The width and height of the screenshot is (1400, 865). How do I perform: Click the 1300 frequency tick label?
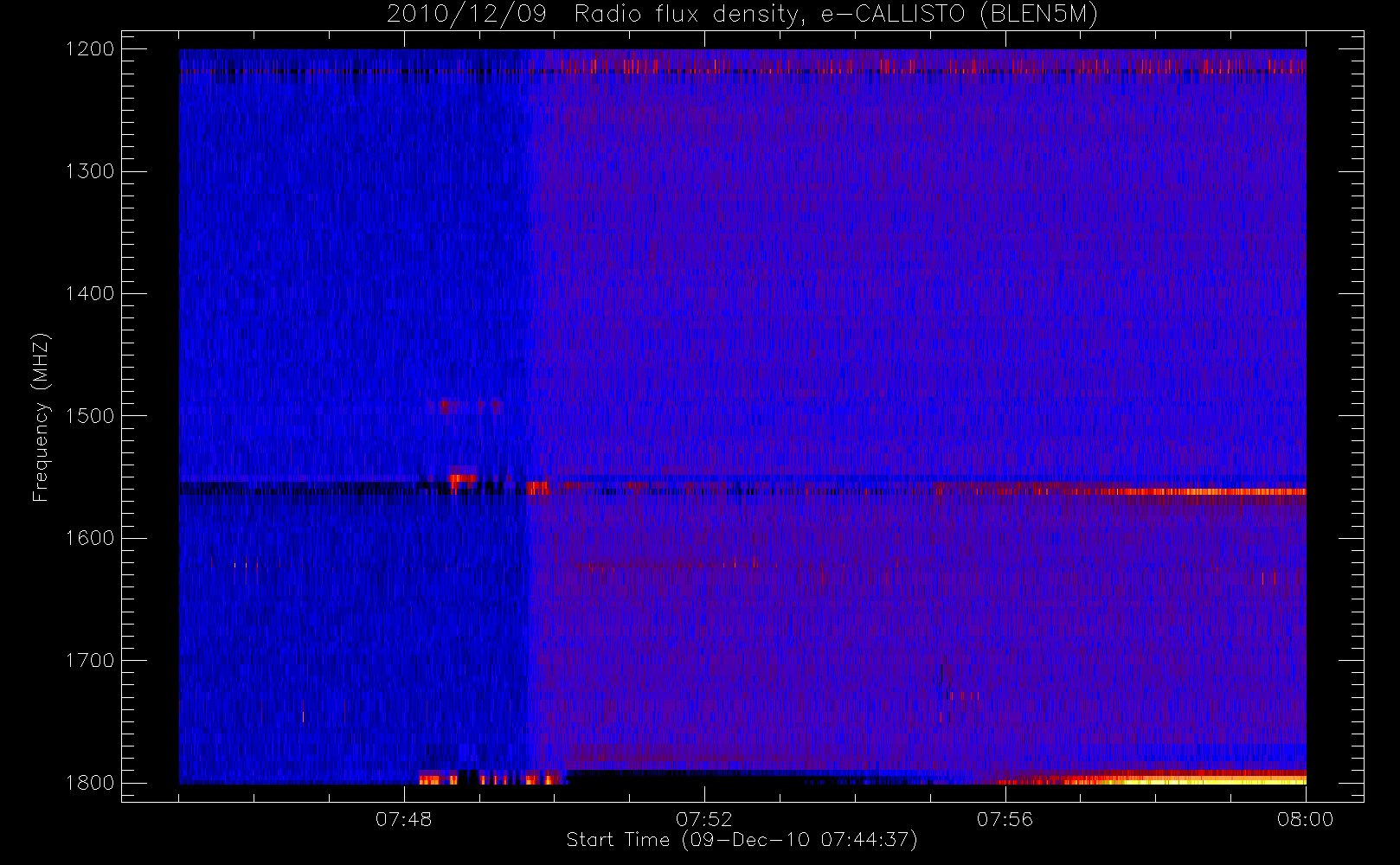90,171
